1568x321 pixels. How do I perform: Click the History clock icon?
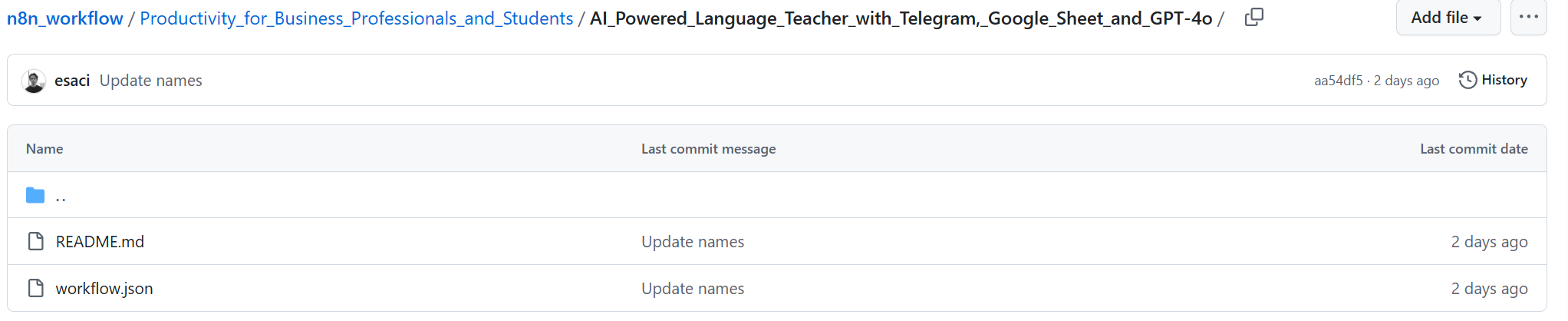1467,80
